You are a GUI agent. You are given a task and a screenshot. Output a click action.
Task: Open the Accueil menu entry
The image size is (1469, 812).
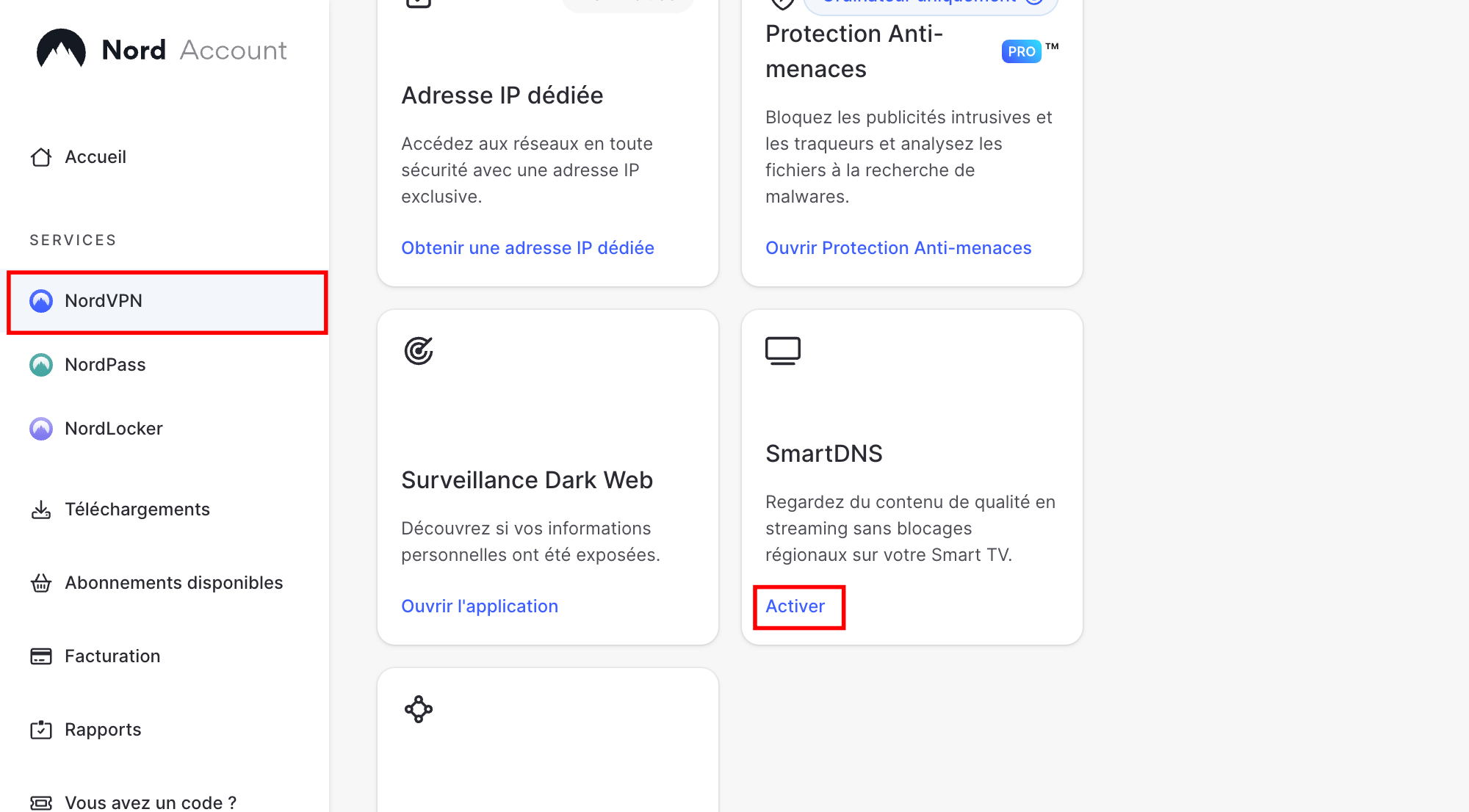coord(95,156)
